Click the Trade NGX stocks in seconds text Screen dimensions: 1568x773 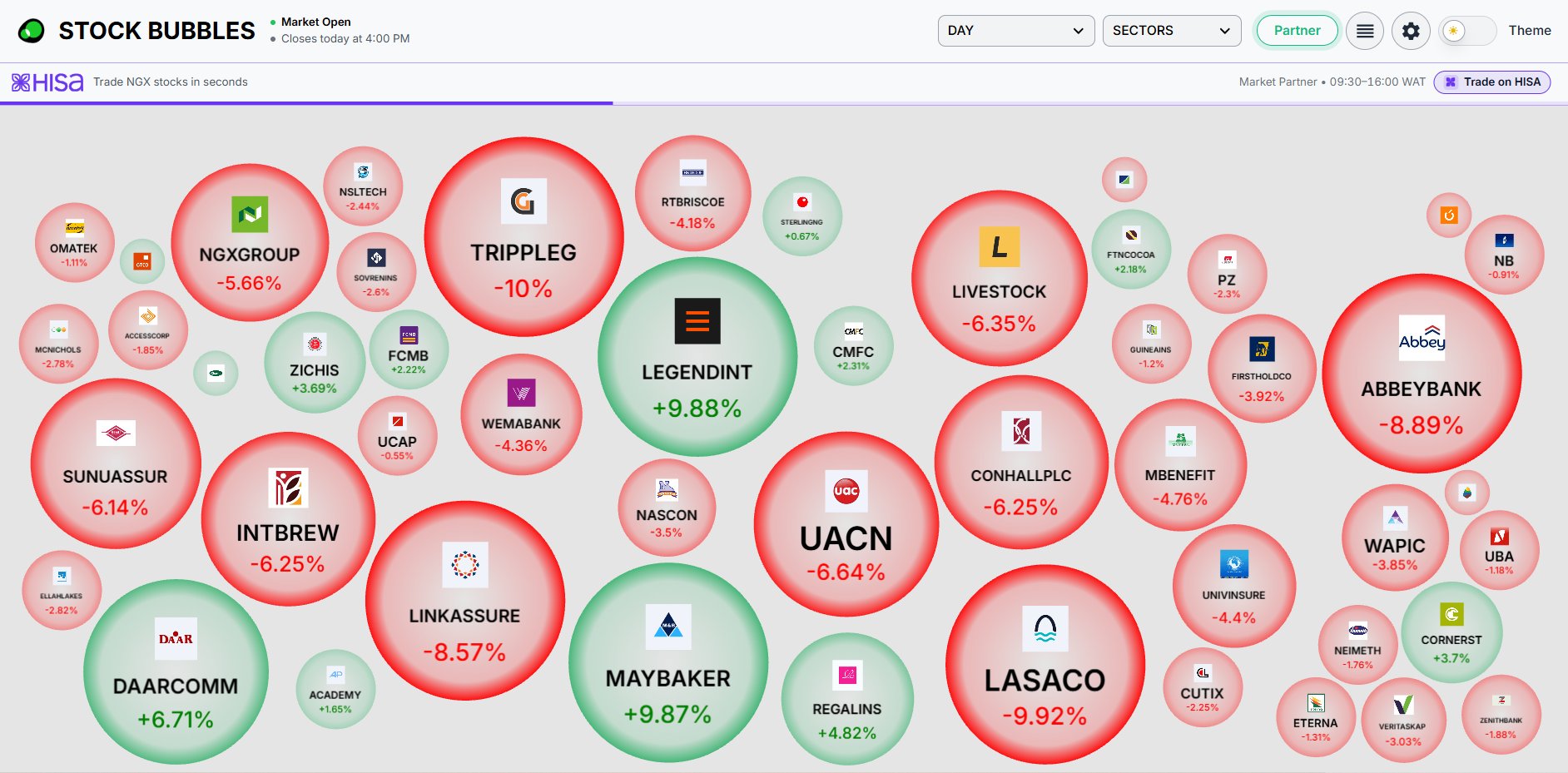click(171, 82)
